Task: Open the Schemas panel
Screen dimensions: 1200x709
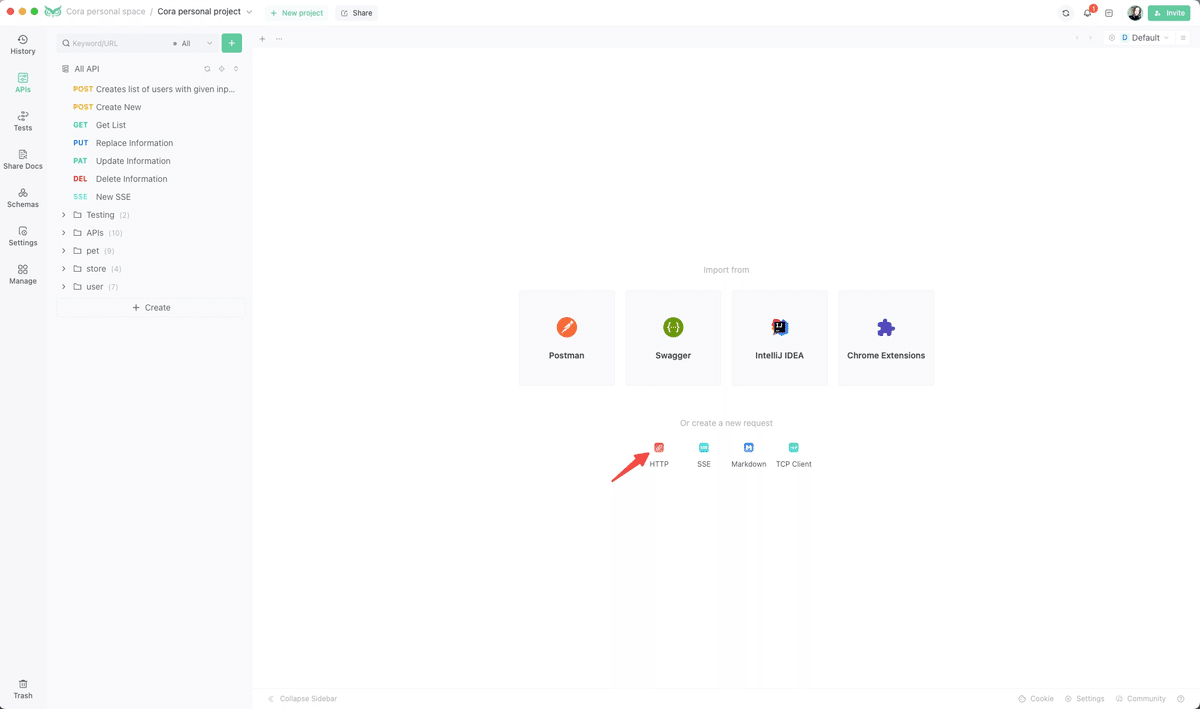Action: click(x=22, y=198)
